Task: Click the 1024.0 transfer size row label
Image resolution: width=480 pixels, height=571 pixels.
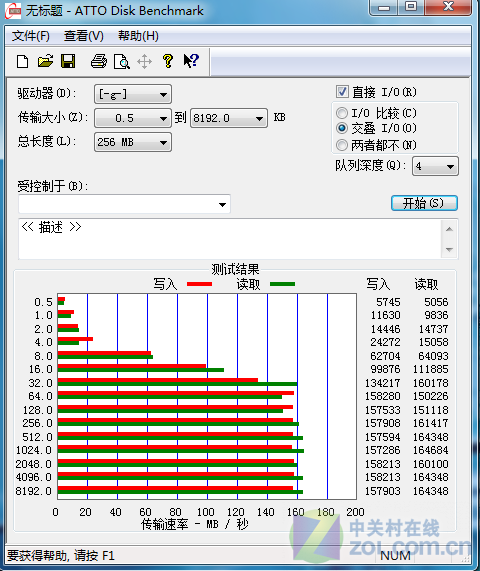Action: click(34, 450)
